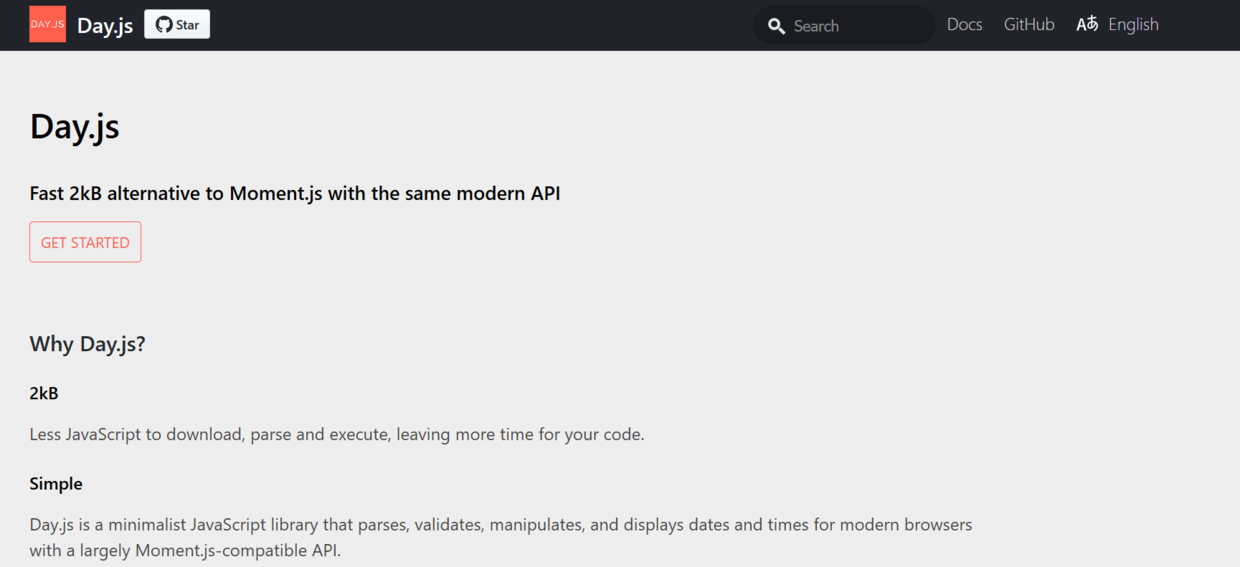Viewport: 1240px width, 567px height.
Task: Open the GitHub link in navbar
Action: pyautogui.click(x=1029, y=24)
